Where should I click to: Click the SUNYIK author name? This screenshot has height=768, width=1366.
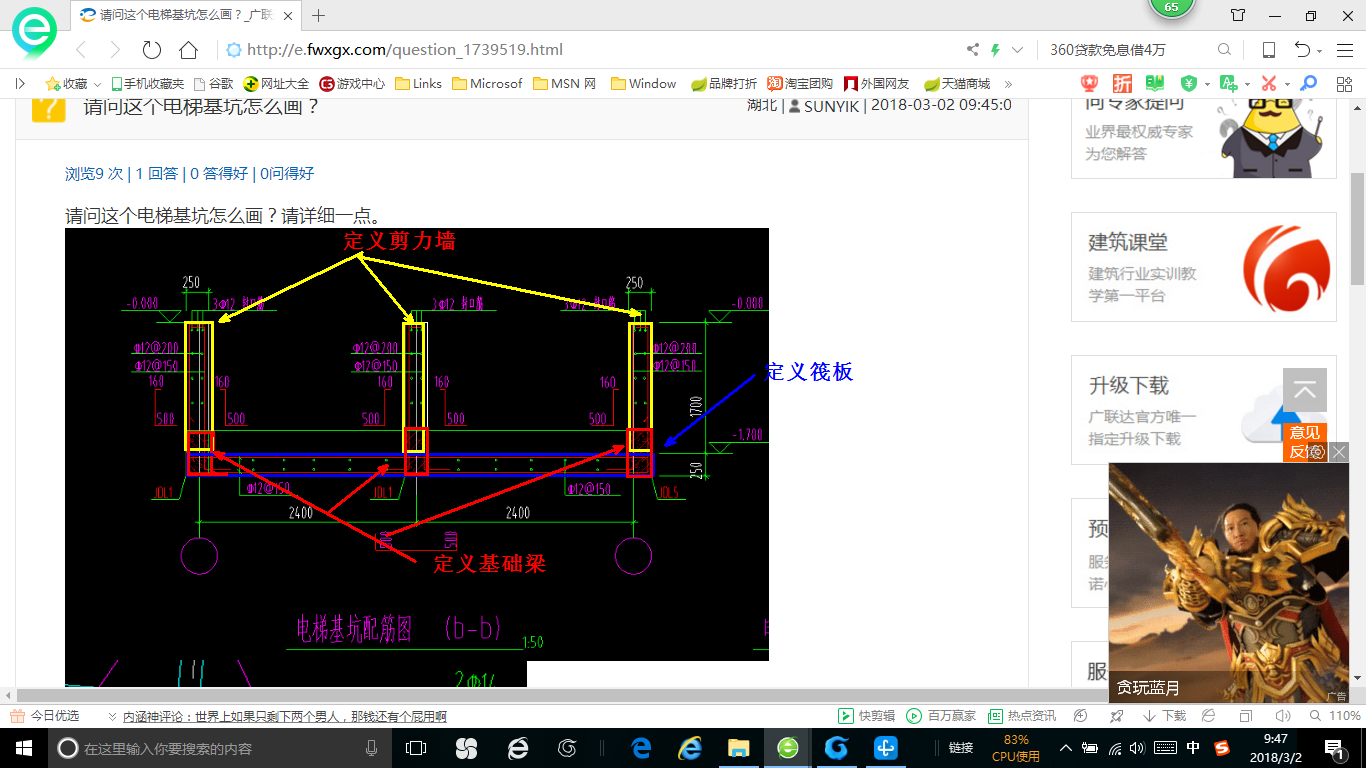coord(831,105)
